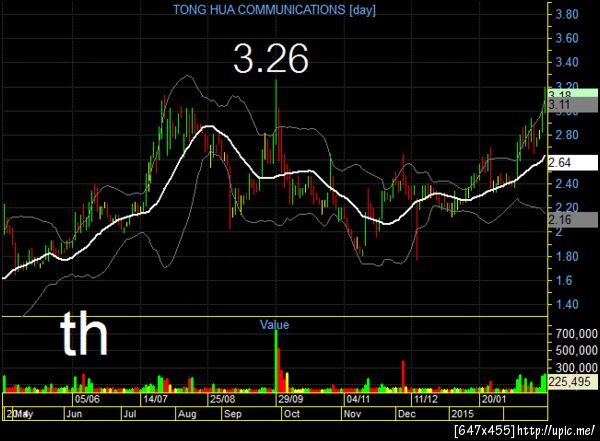
Task: Click the 3.11 grey price marker
Action: 573,105
